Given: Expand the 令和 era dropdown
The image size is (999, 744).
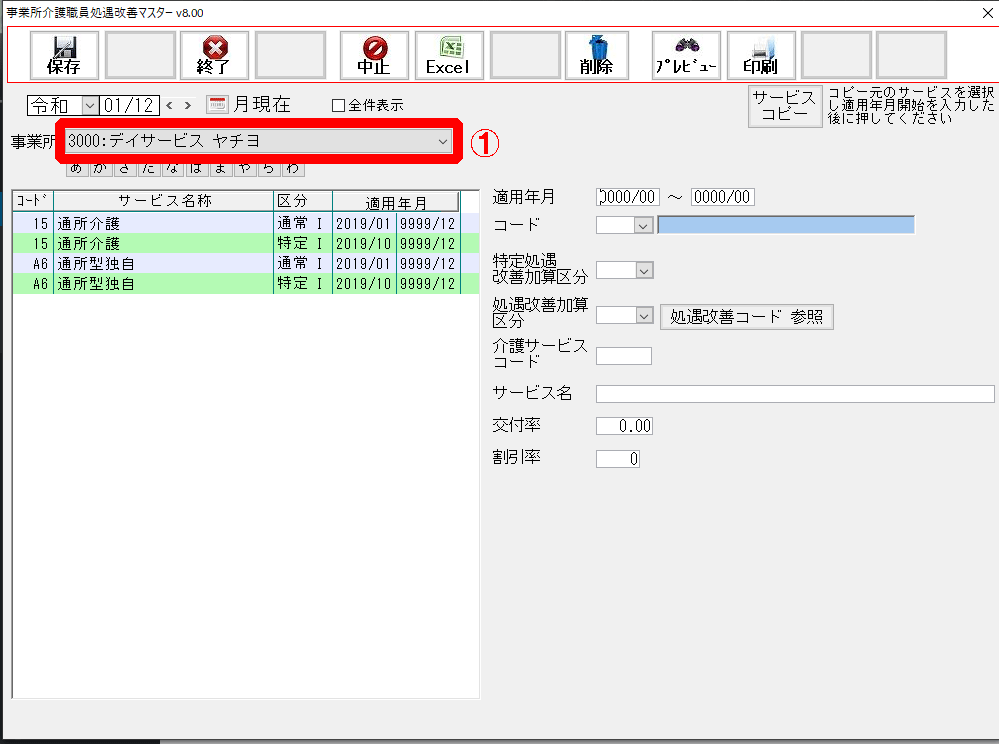Looking at the screenshot, I should click(x=89, y=105).
